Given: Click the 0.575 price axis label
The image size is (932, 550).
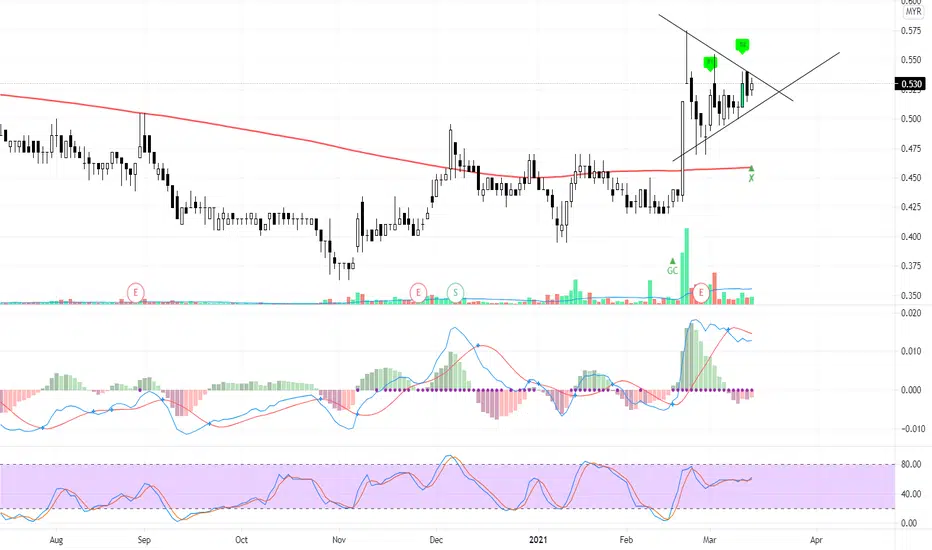Looking at the screenshot, I should tap(911, 30).
